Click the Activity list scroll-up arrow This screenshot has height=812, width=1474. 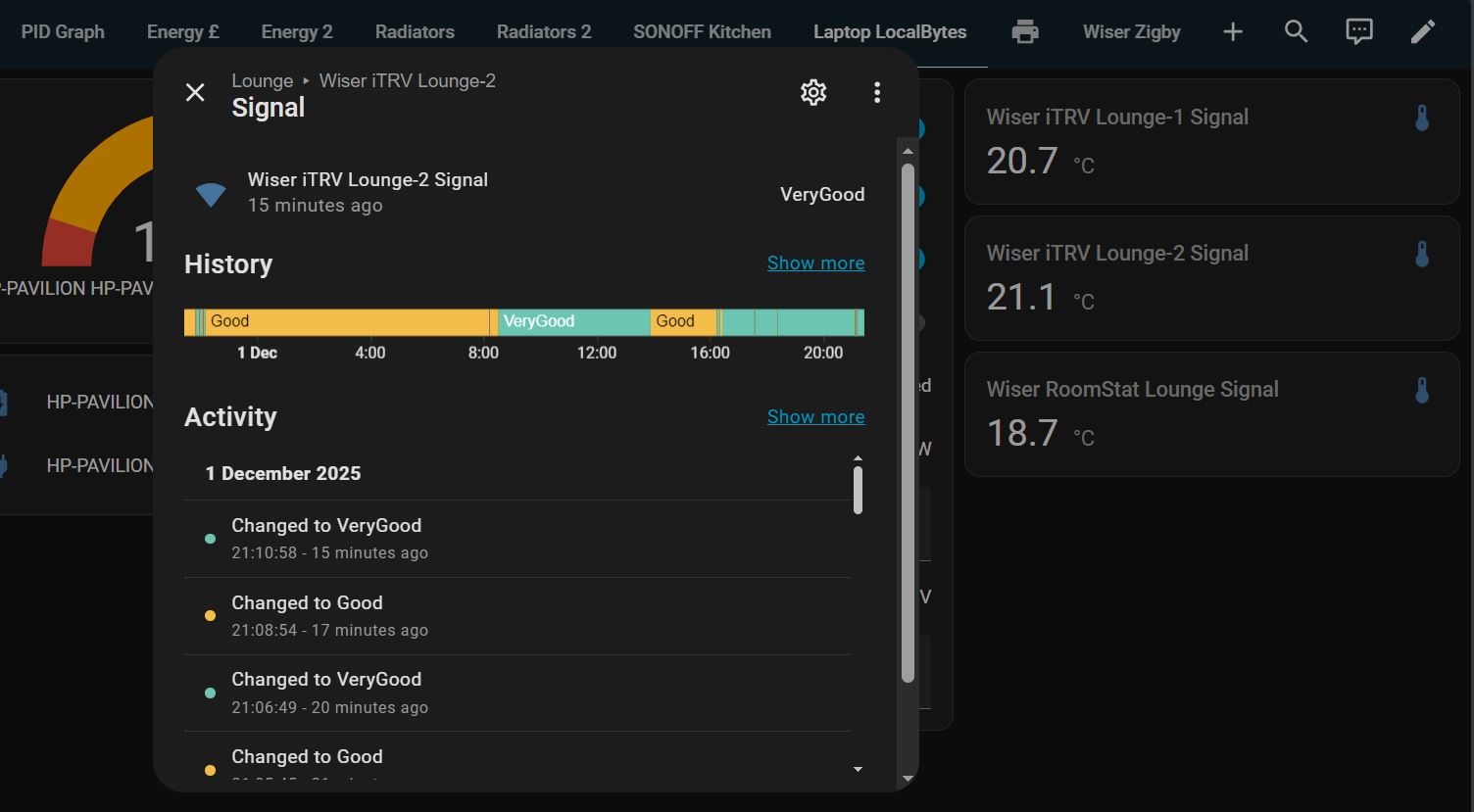pos(858,458)
